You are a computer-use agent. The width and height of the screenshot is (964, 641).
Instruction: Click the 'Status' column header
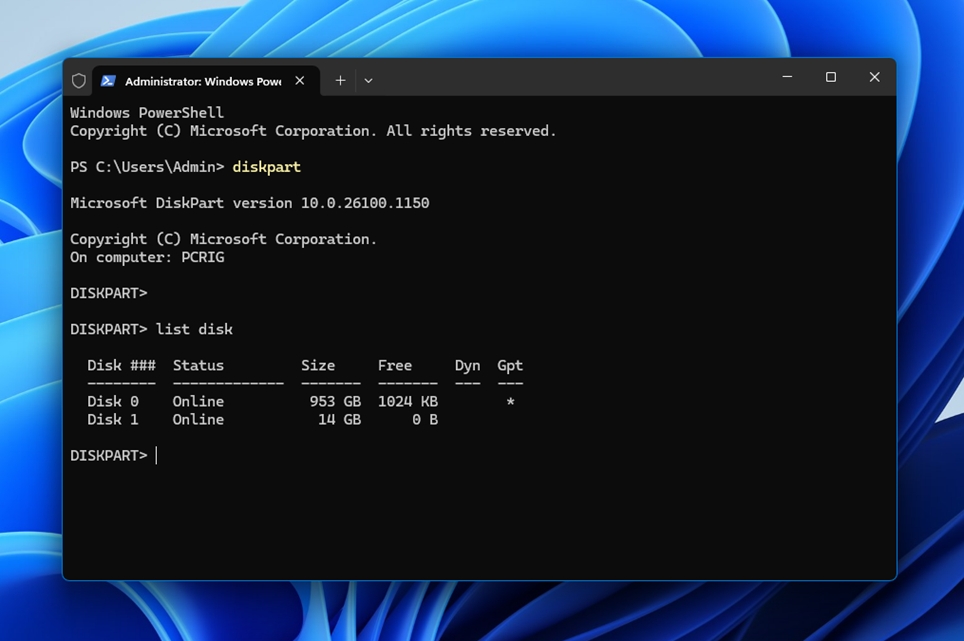click(x=198, y=366)
